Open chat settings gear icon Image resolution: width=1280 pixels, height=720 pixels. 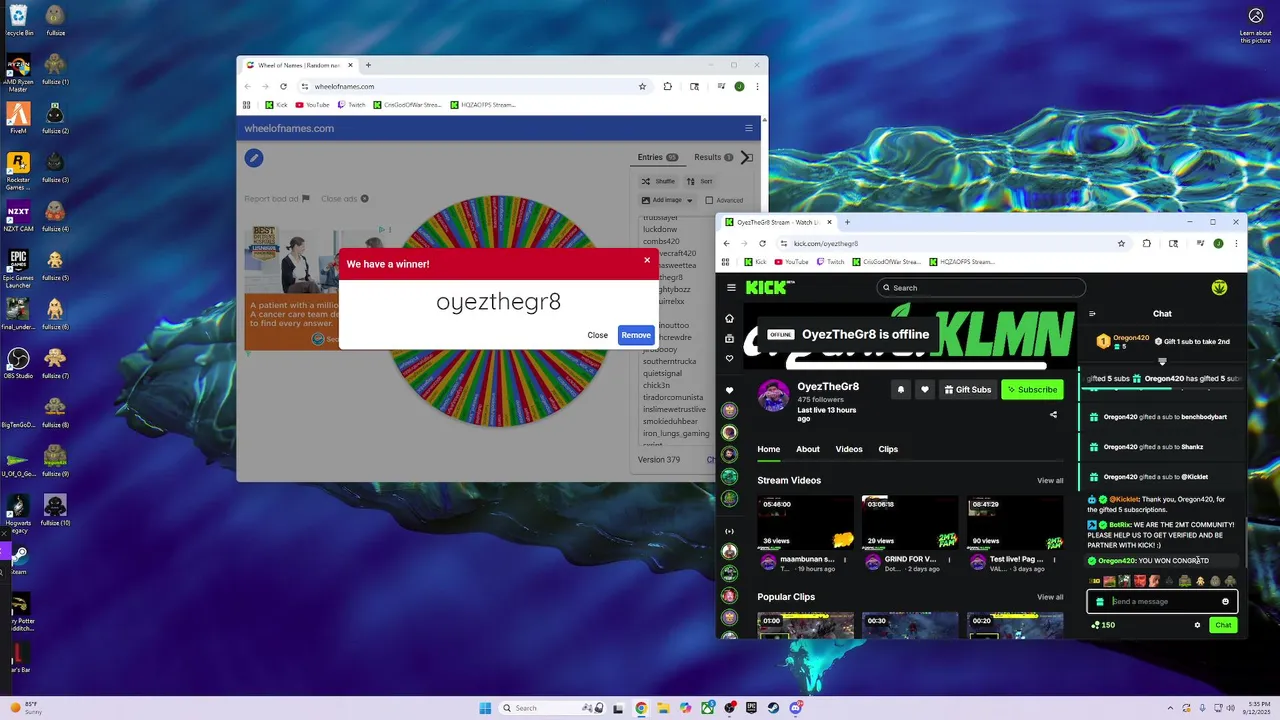click(1197, 625)
